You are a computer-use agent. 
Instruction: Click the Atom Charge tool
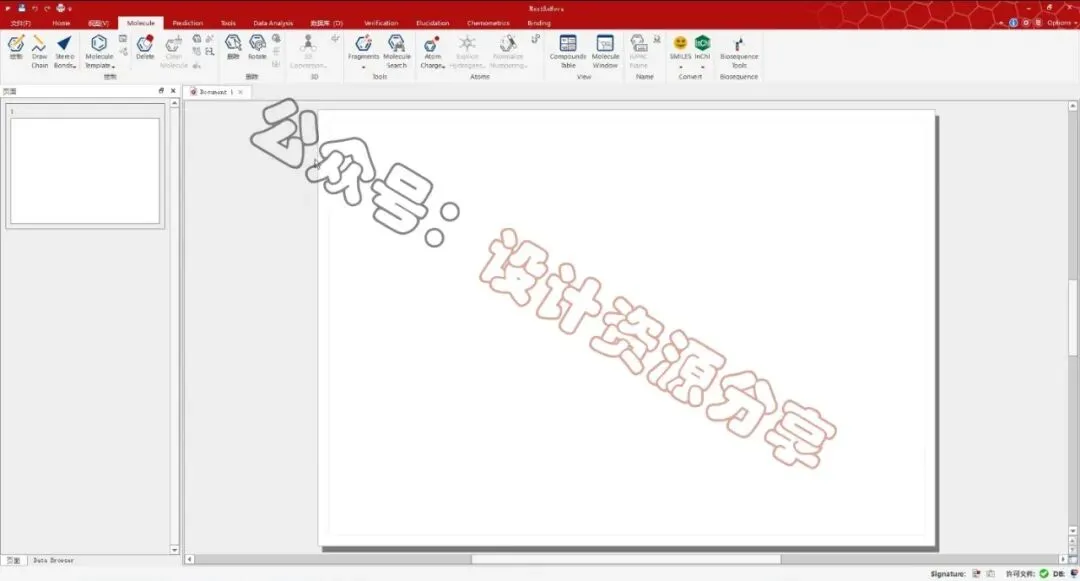(433, 52)
